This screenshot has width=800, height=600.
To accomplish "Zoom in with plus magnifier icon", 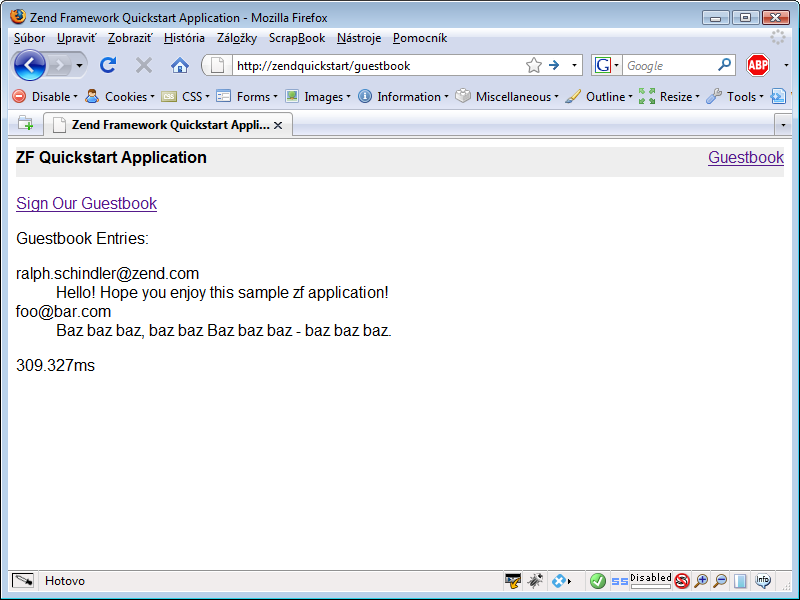I will 702,581.
